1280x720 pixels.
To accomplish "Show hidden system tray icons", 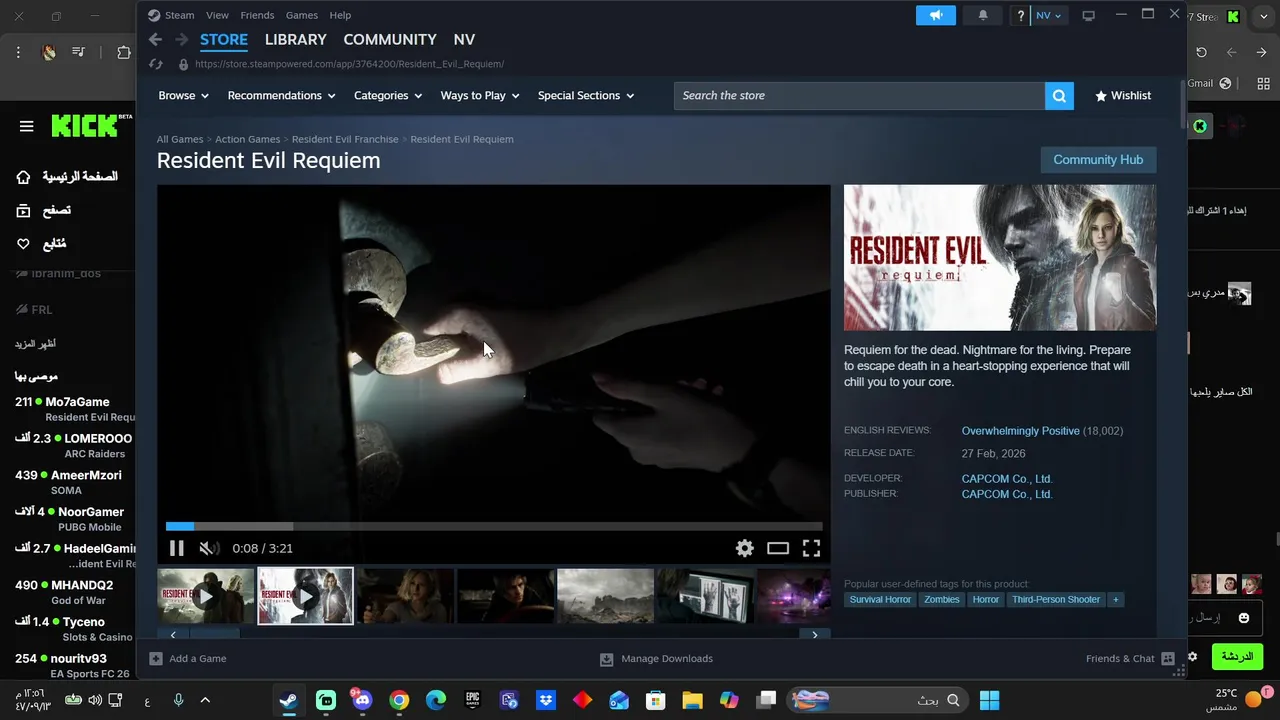I will (205, 700).
